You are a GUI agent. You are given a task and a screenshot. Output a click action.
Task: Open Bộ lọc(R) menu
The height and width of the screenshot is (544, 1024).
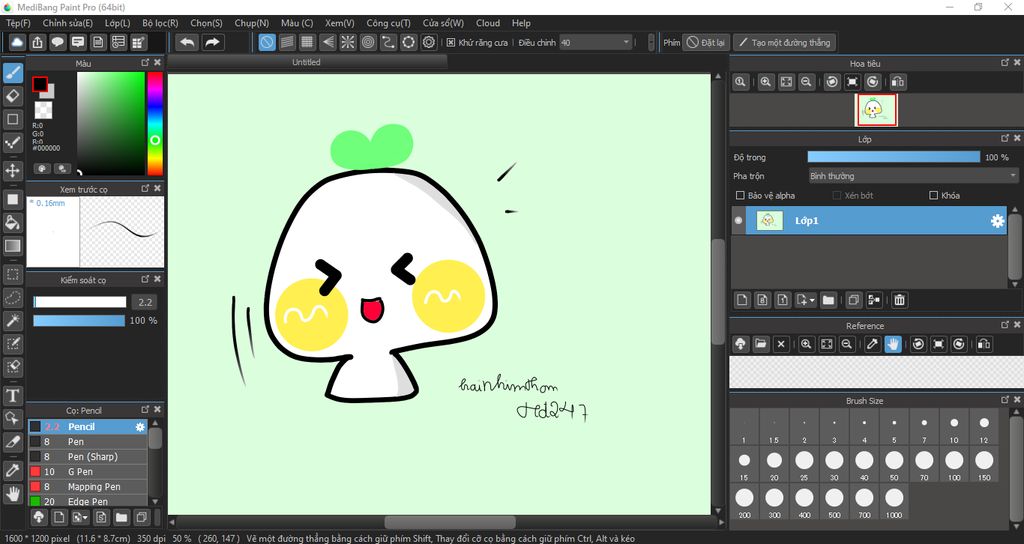point(160,23)
